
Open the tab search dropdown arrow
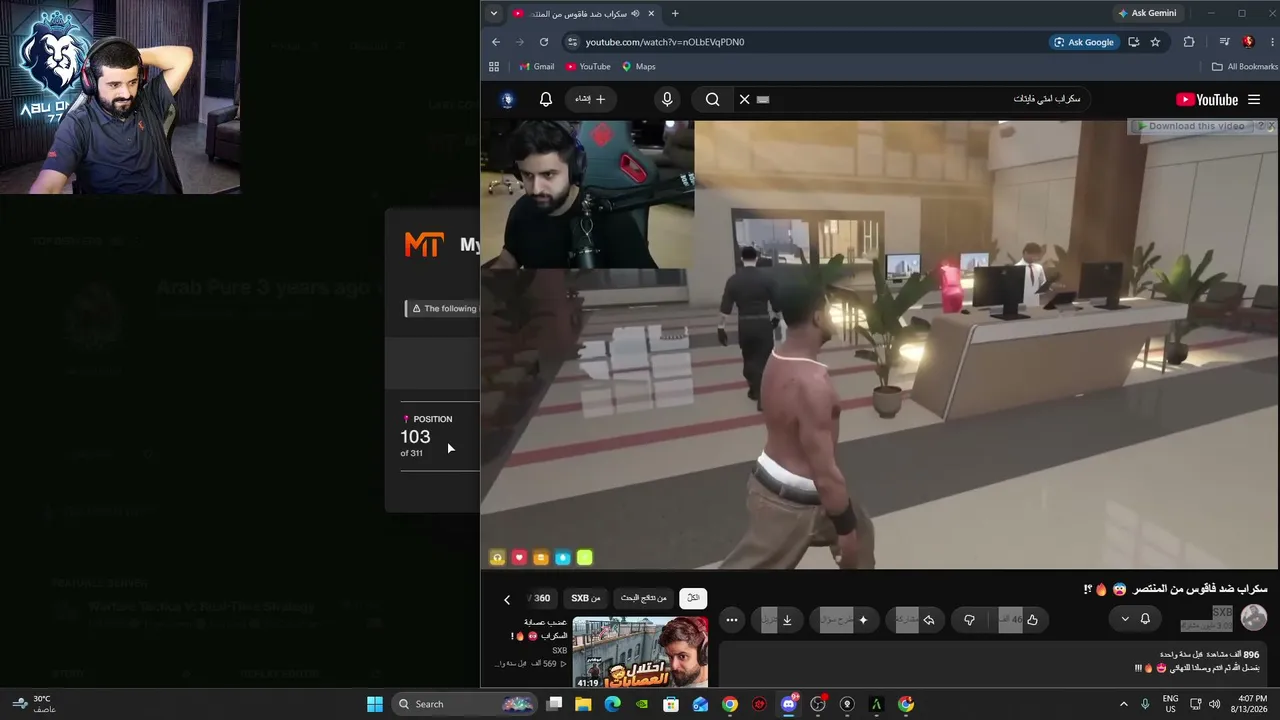(494, 13)
